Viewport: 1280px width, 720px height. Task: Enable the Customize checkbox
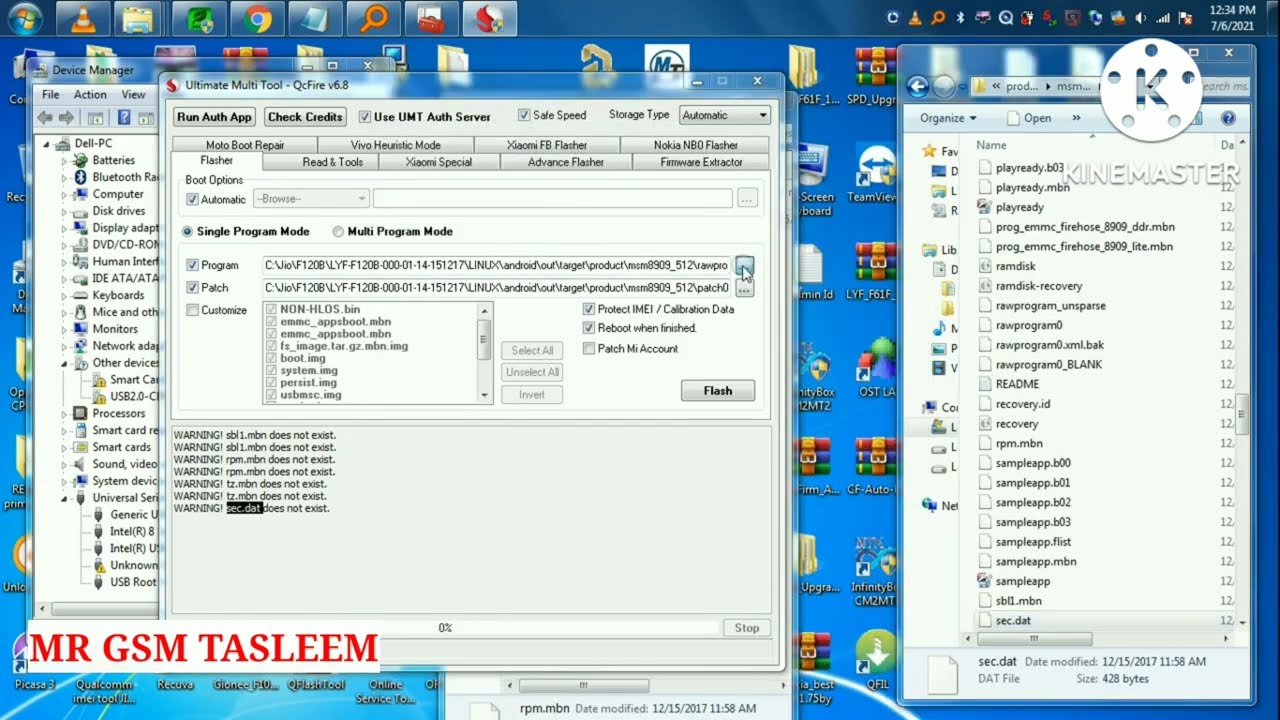click(x=193, y=311)
